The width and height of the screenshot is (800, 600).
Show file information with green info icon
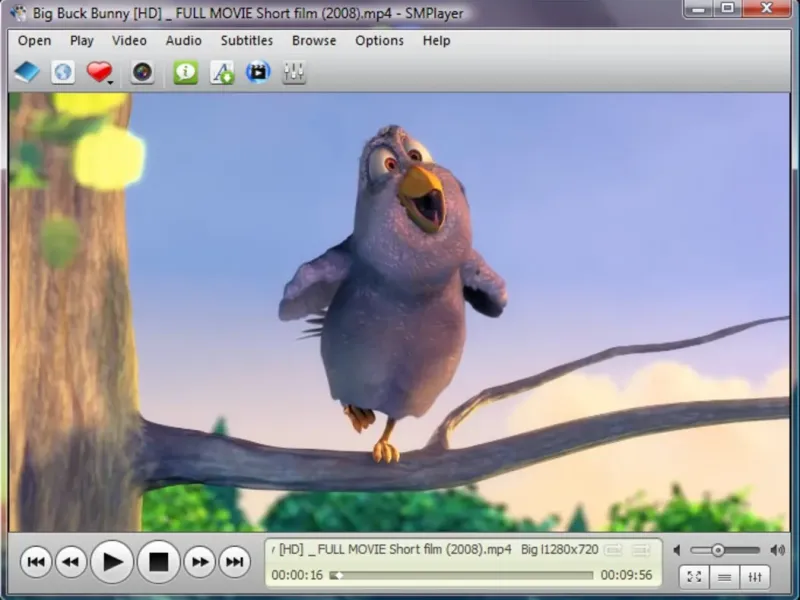pos(186,72)
